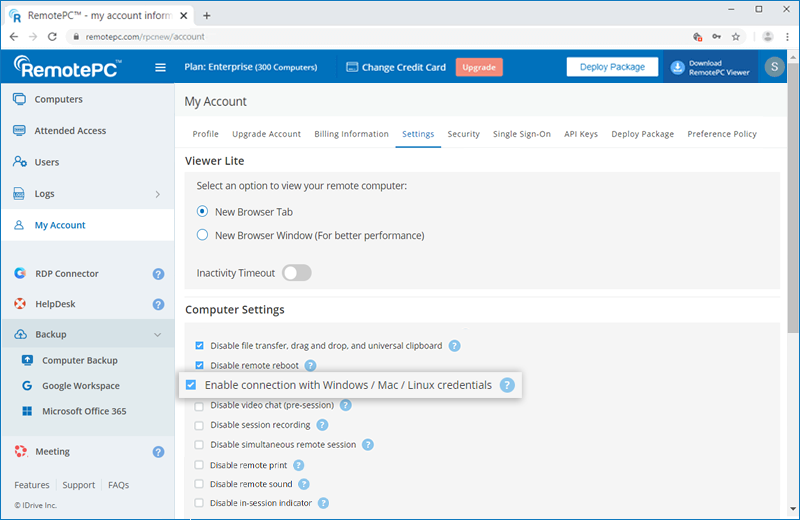The width and height of the screenshot is (800, 520).
Task: Open the Billing Information tab
Action: [x=351, y=134]
